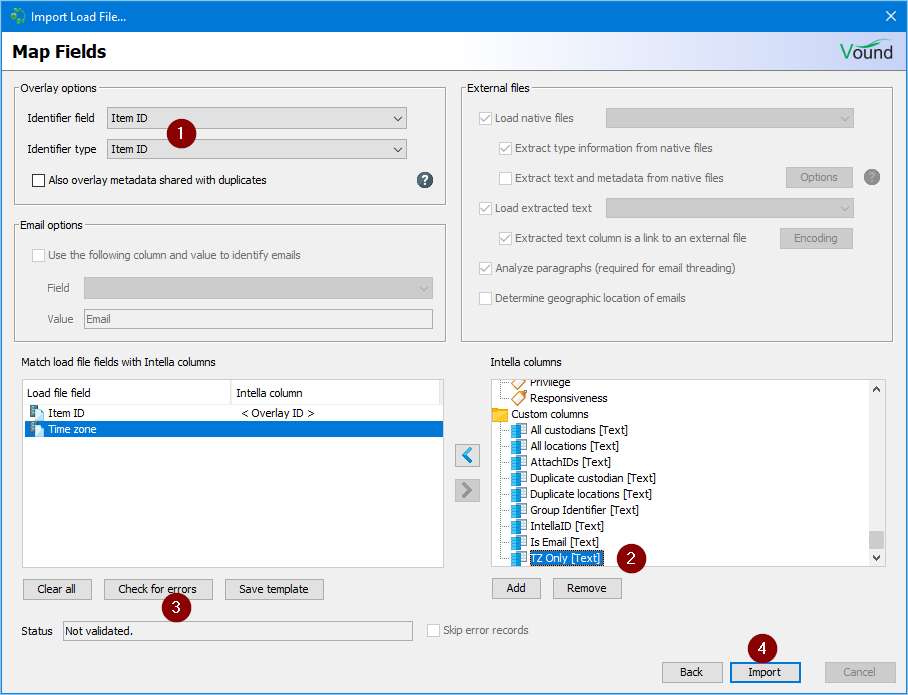
Task: Select Duplicate custodian [Text] column
Action: 593,478
